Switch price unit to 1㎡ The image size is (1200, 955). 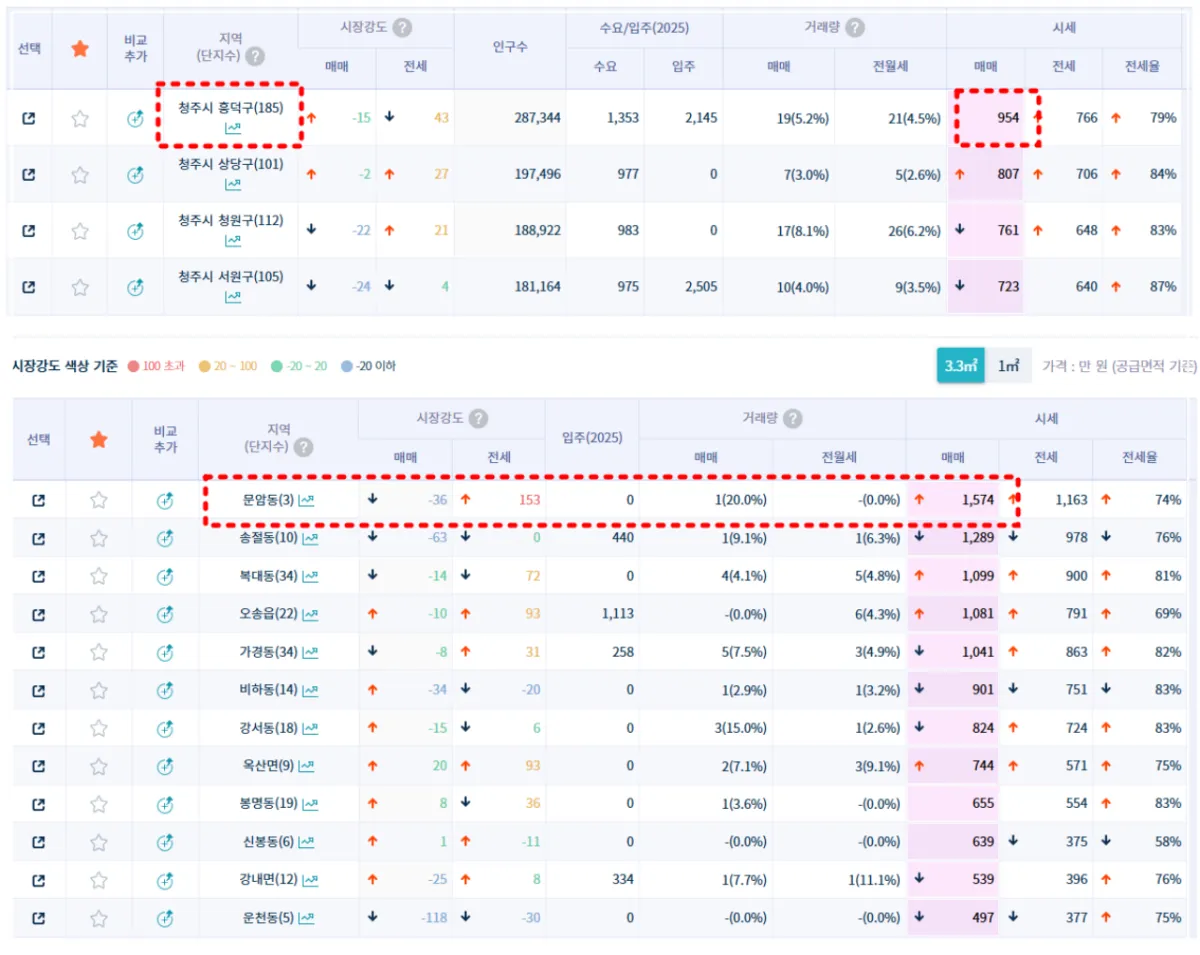[1008, 366]
